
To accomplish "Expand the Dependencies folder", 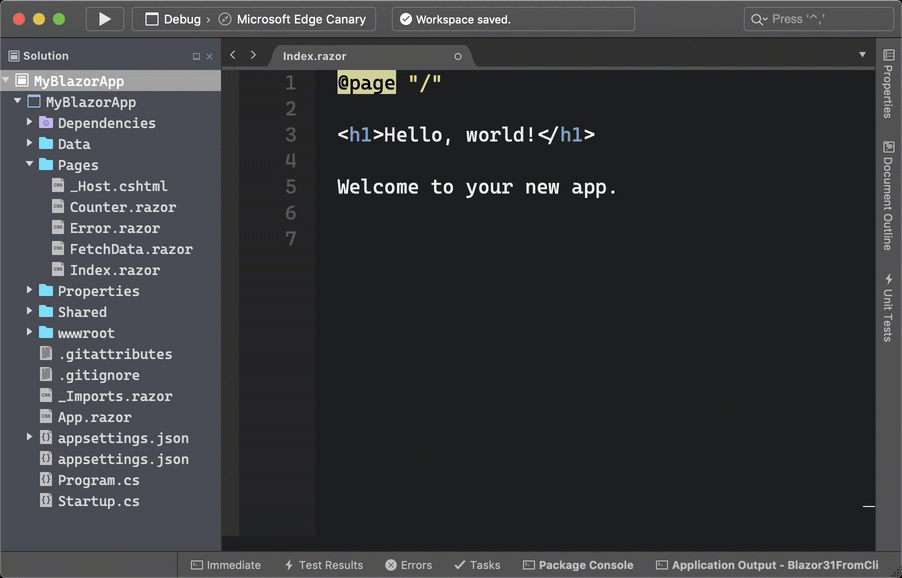I will tap(29, 122).
